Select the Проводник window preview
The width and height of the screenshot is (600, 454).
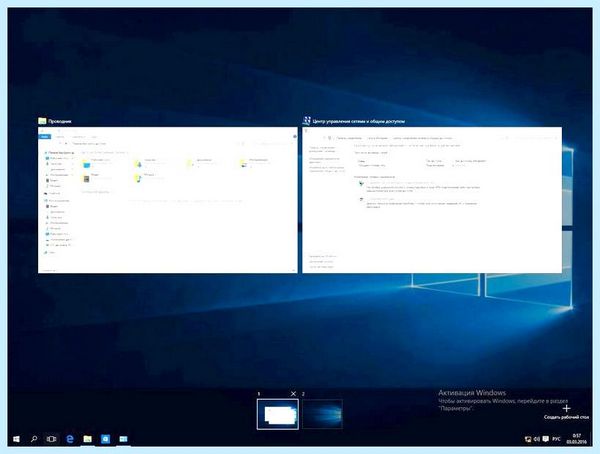(x=168, y=200)
